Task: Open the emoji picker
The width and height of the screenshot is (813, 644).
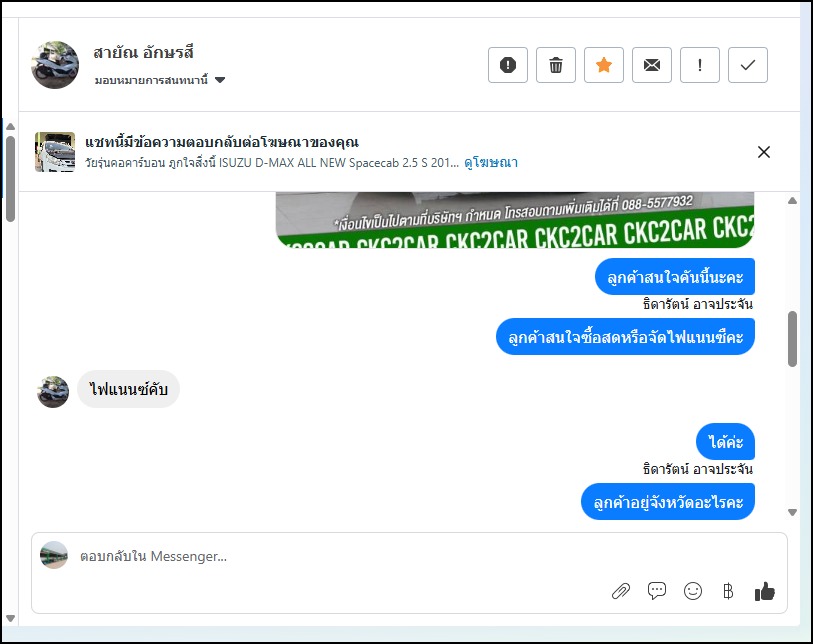Action: point(693,591)
